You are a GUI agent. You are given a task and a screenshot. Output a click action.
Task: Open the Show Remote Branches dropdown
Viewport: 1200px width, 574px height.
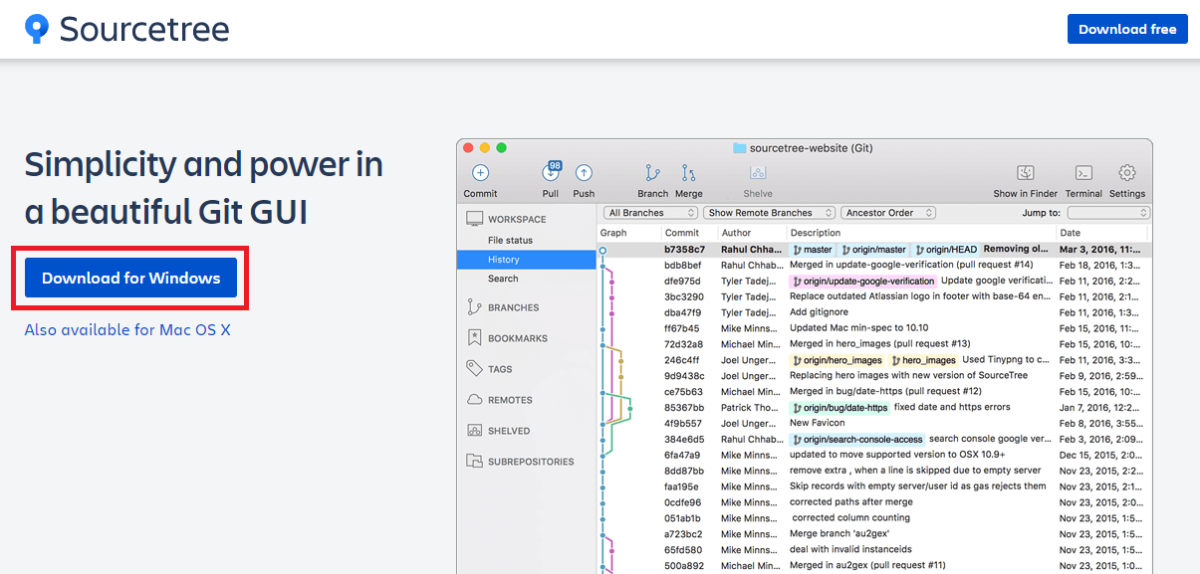click(769, 213)
